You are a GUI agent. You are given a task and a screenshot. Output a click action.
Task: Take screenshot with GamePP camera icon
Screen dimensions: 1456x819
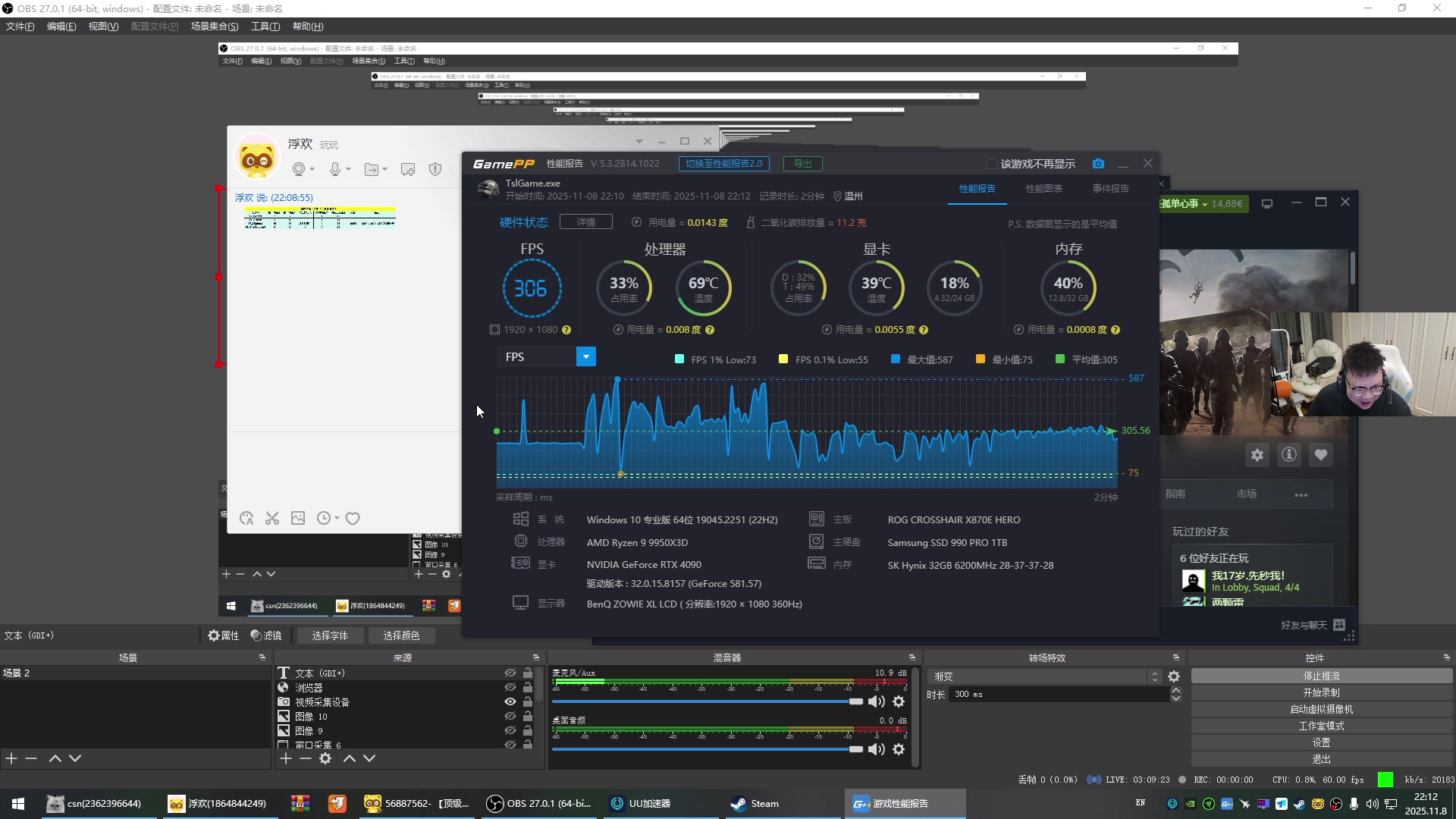(1098, 164)
